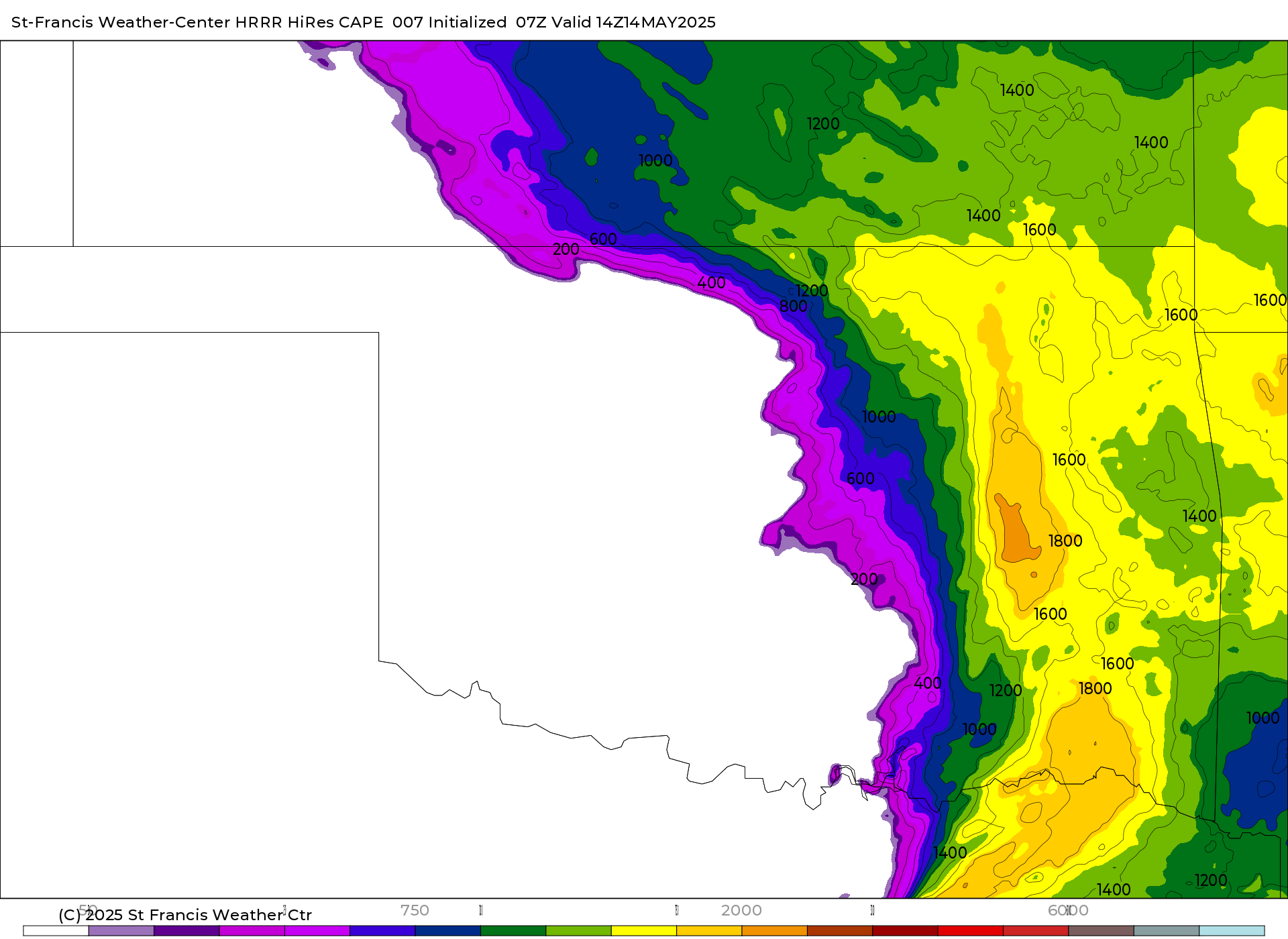The height and width of the screenshot is (939, 1288).
Task: Pick the lime green legend swatch
Action: coord(579,931)
